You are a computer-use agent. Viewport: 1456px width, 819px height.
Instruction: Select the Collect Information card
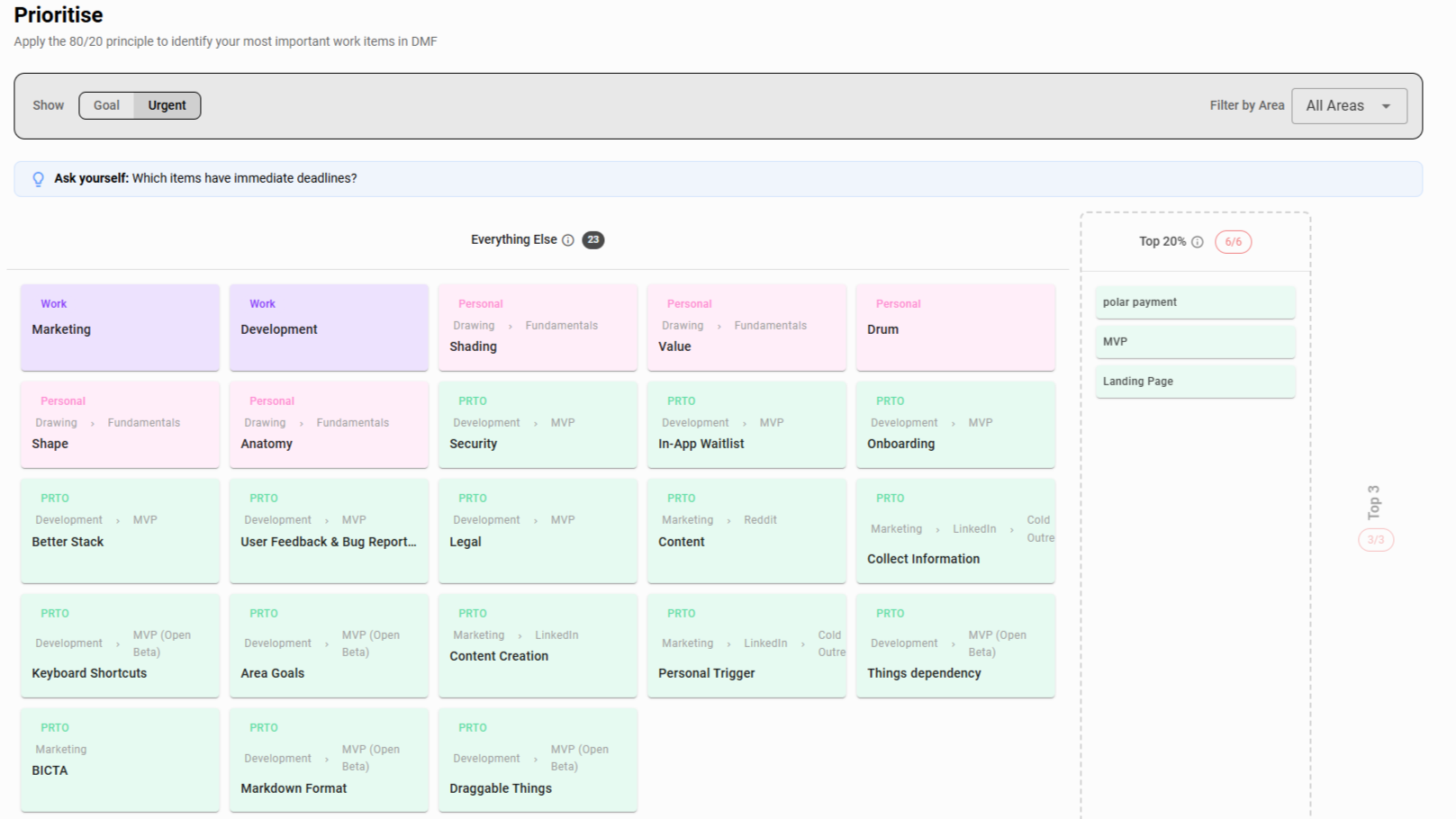955,531
